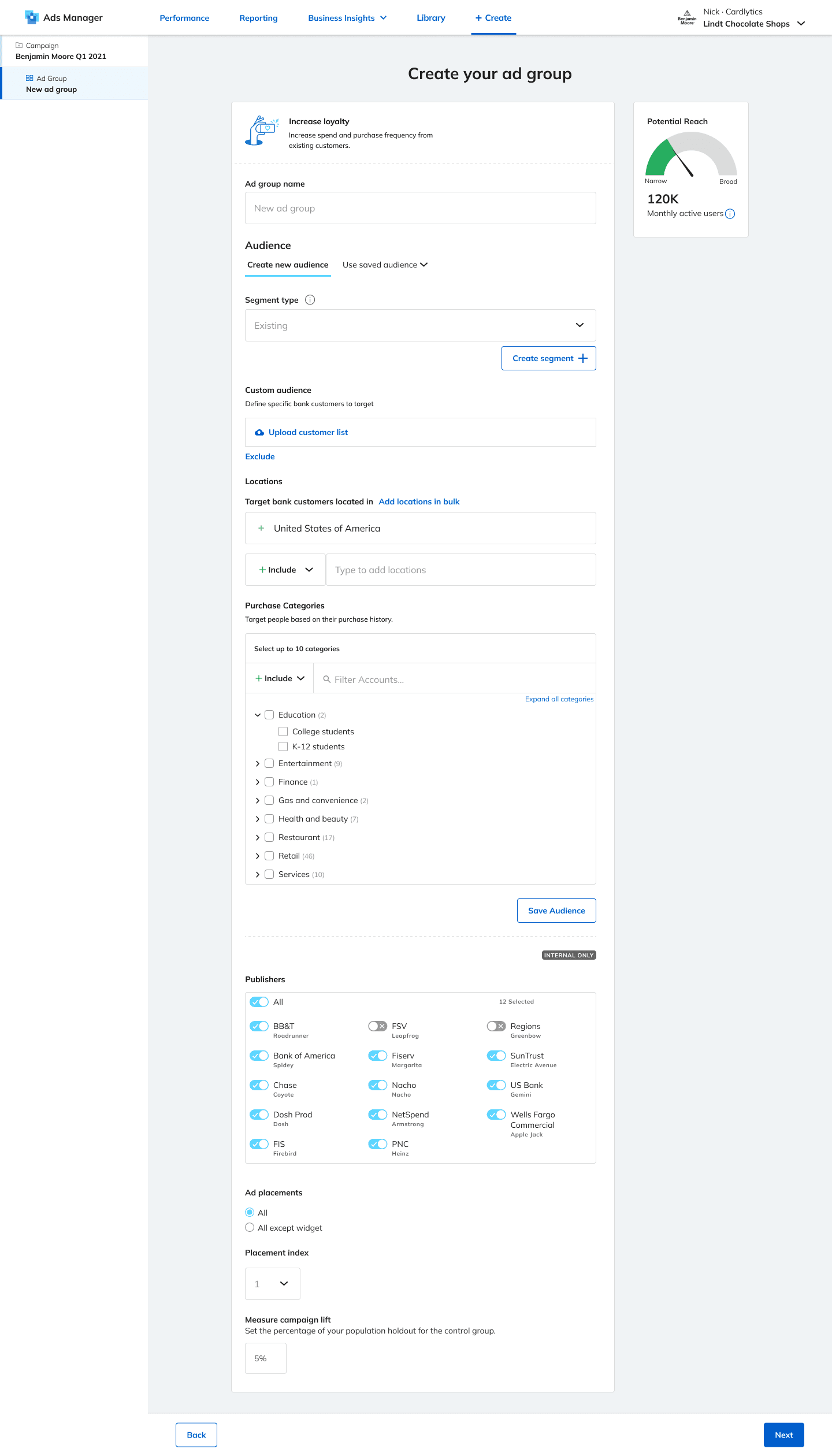Click the Save Audience button
Screen dimensions: 832x1456
pos(556,911)
